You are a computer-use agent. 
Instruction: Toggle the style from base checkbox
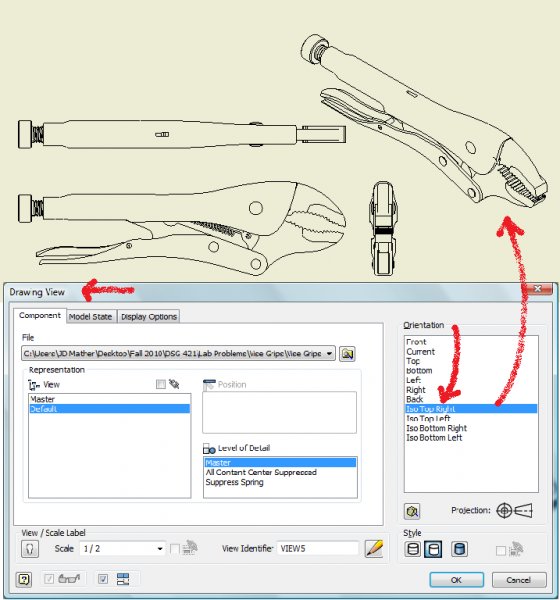[x=500, y=551]
